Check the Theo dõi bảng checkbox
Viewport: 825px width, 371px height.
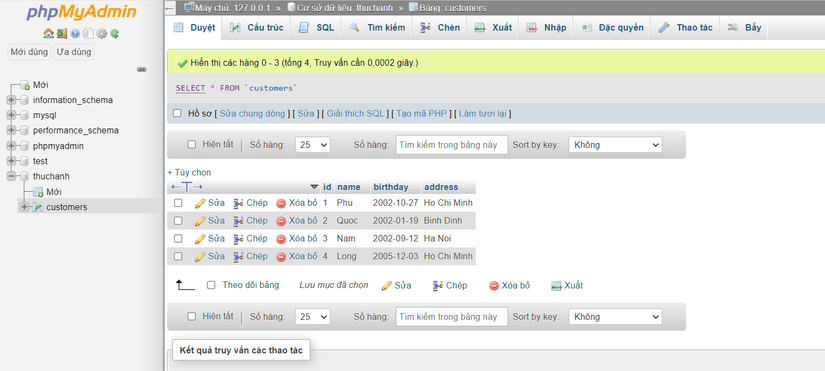tap(211, 285)
